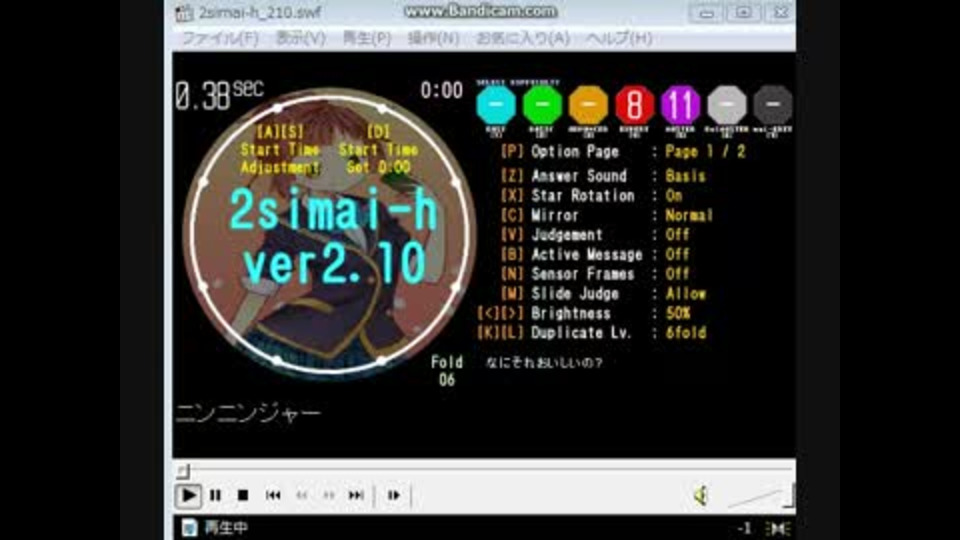Open the ファイル(F) menu
Viewport: 960px width, 540px height.
pyautogui.click(x=220, y=39)
